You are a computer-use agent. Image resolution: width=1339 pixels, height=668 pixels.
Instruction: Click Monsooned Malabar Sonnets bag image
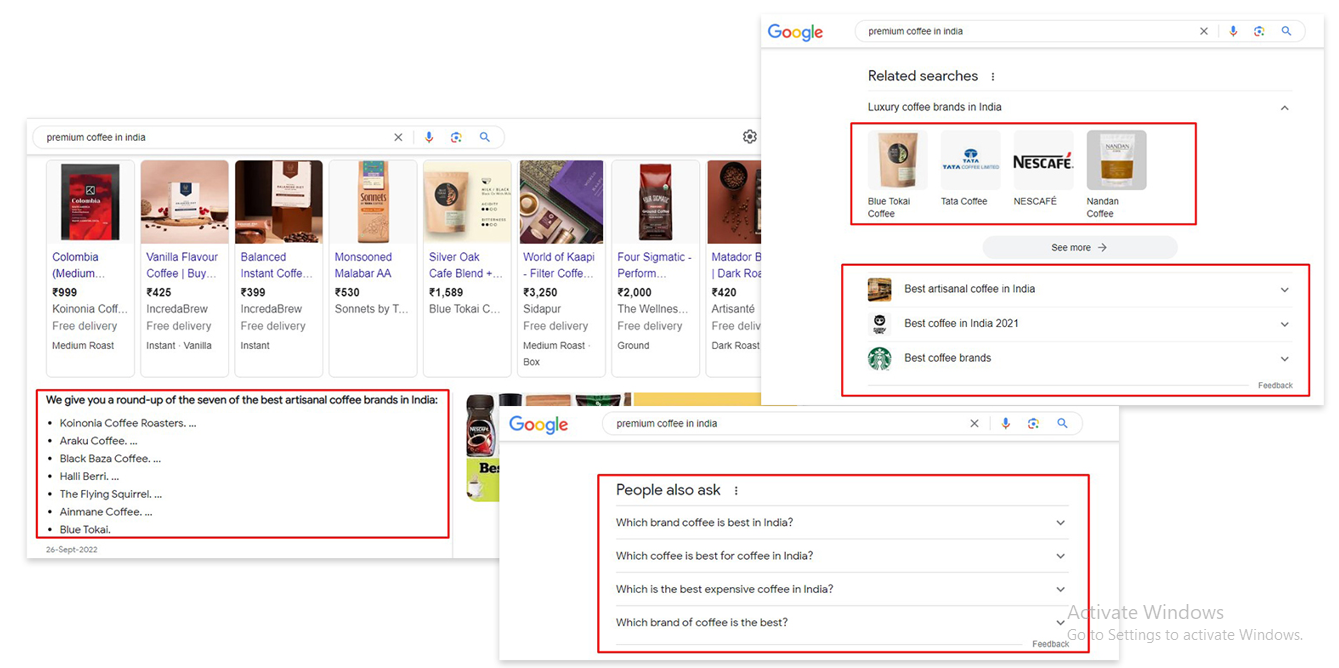[372, 202]
